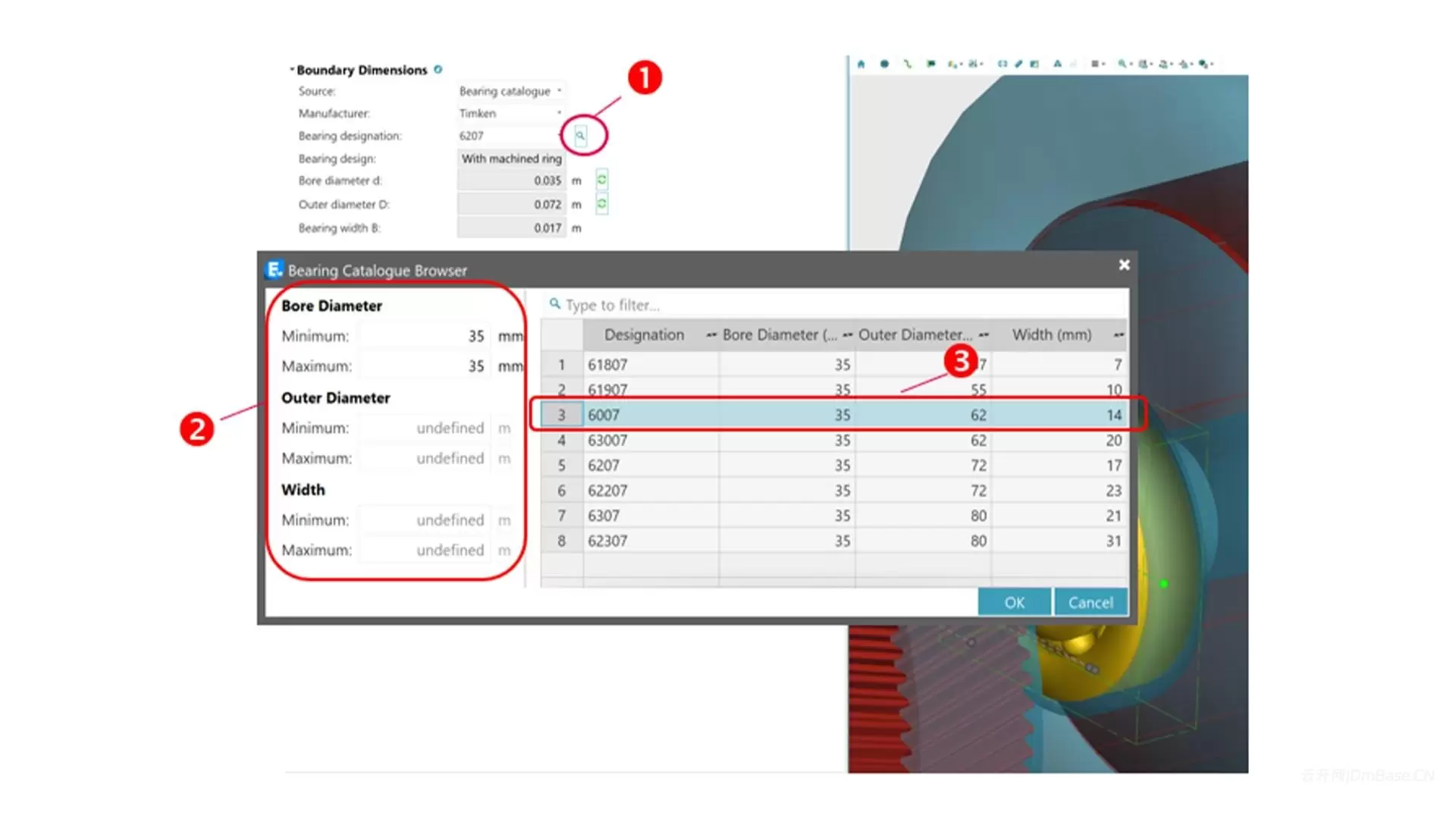
Task: Click the Cancel button in catalogue browser
Action: (x=1090, y=602)
